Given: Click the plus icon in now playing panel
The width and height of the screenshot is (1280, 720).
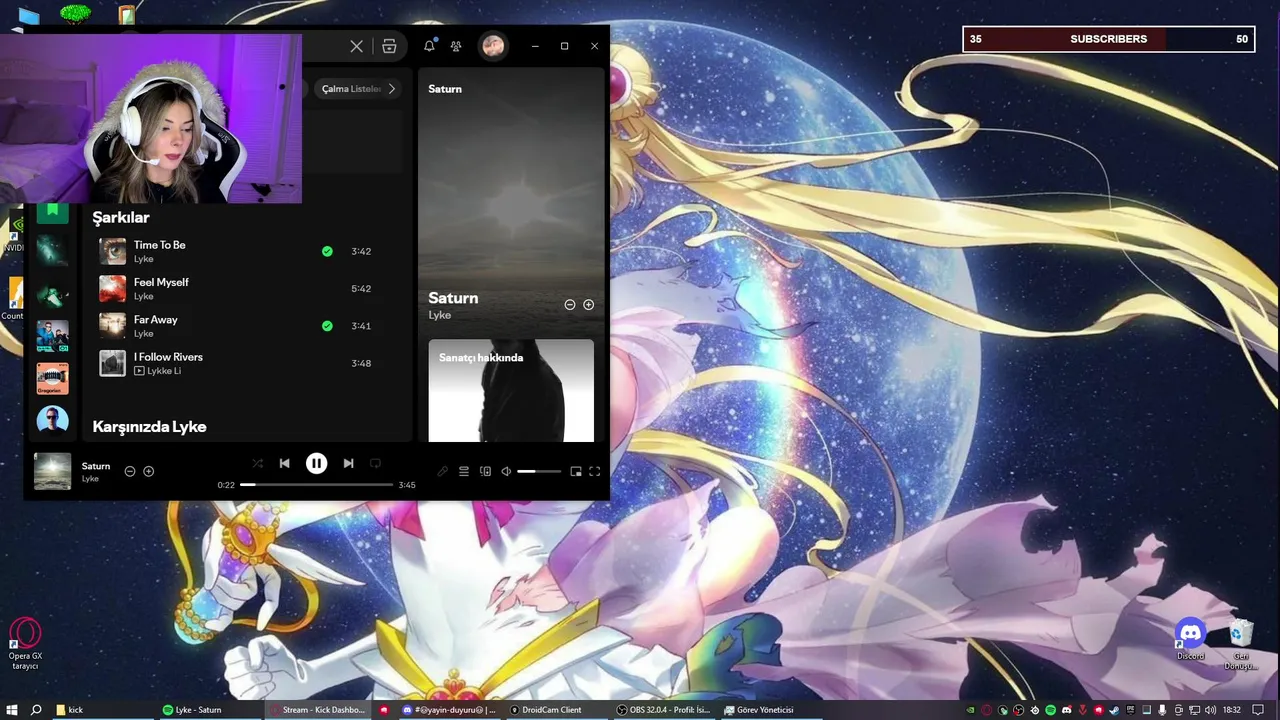Looking at the screenshot, I should 588,305.
